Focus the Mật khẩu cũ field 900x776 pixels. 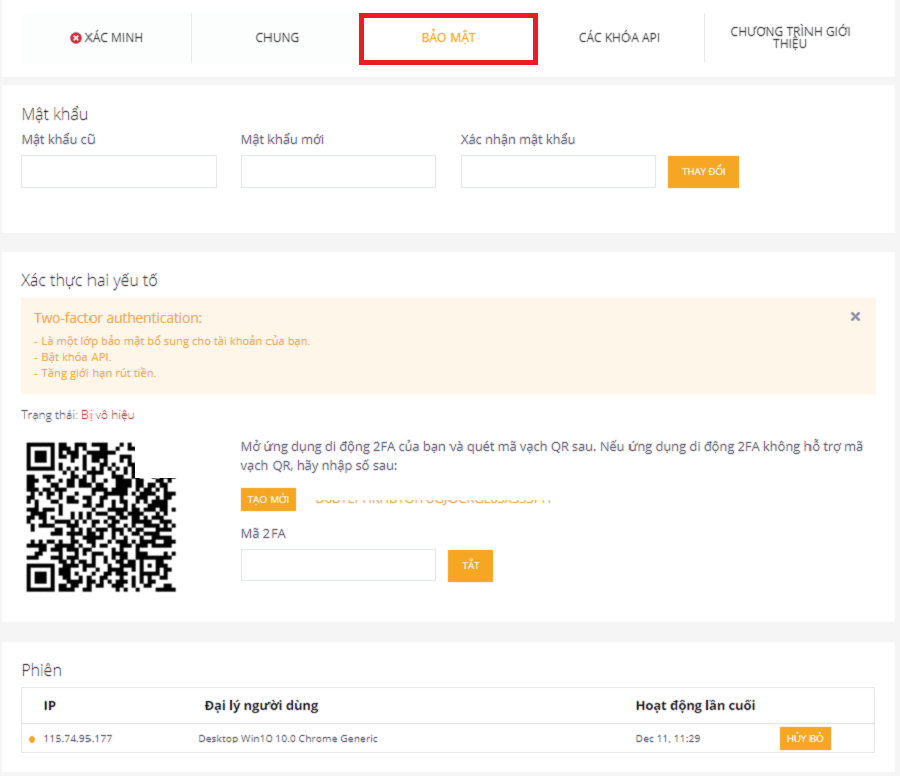coord(119,171)
